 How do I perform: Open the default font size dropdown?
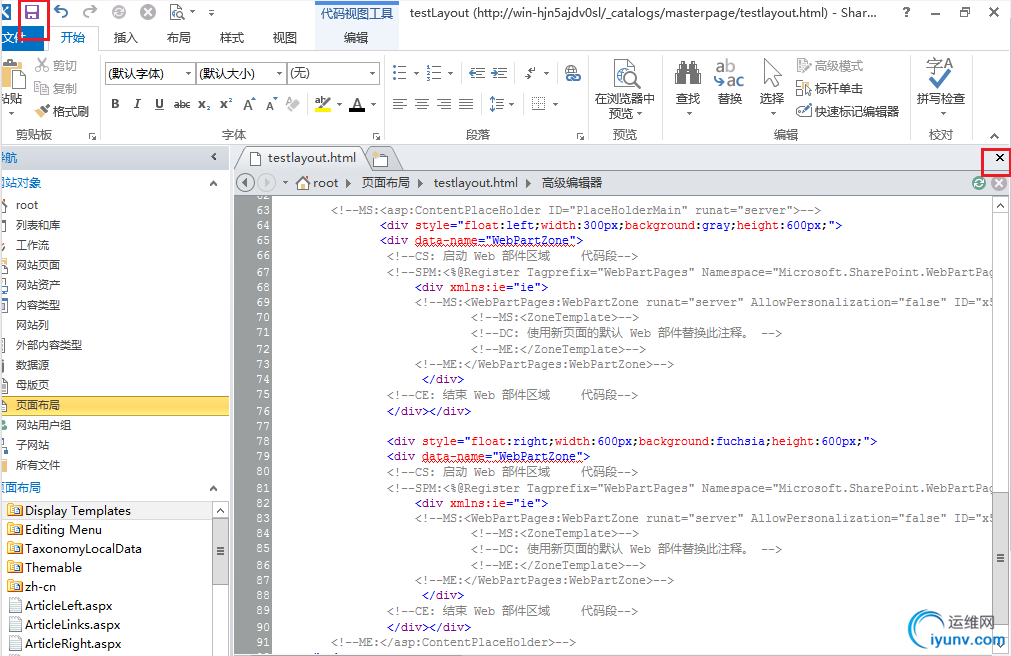coord(240,73)
